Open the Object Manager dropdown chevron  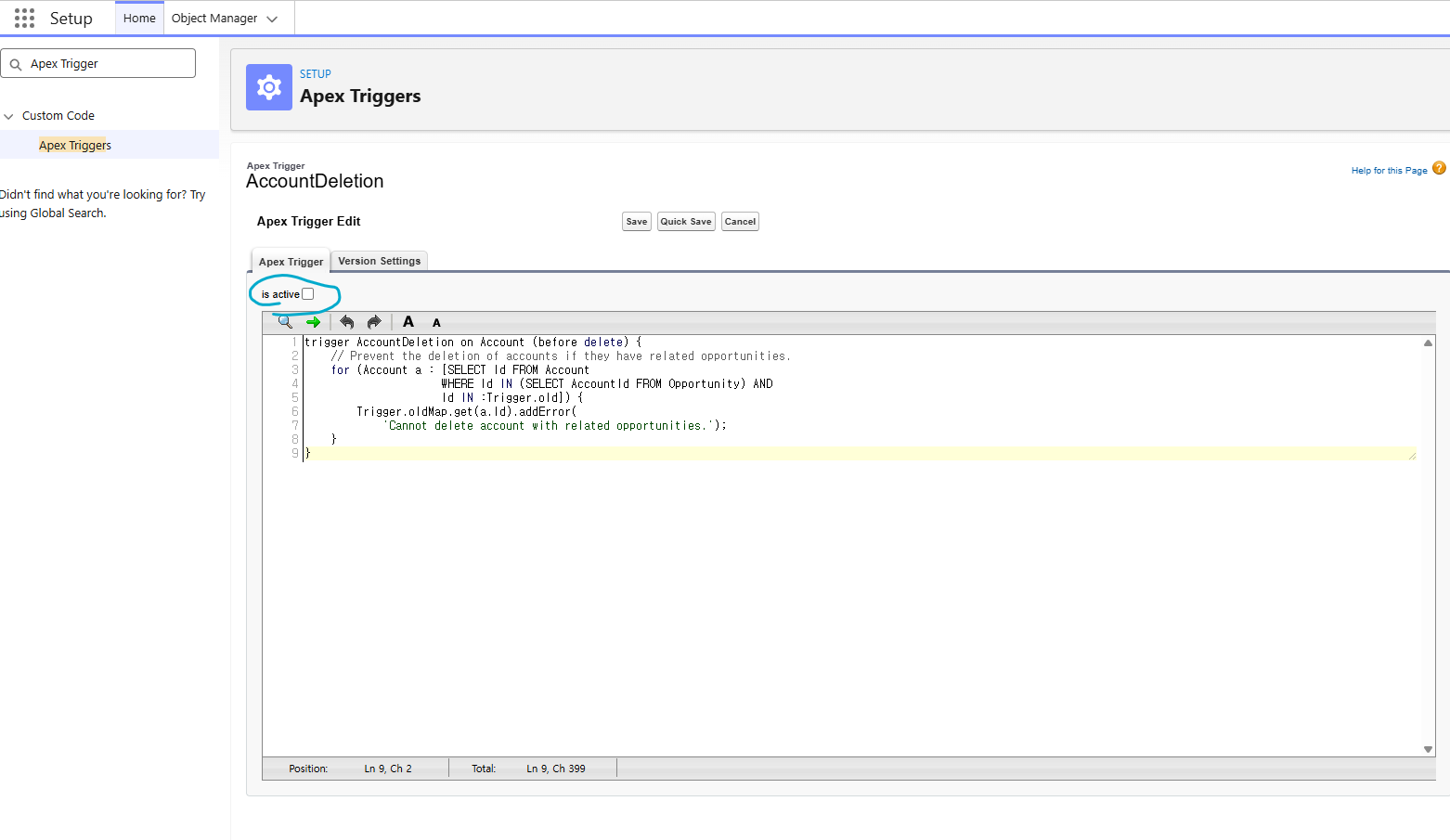(x=272, y=19)
